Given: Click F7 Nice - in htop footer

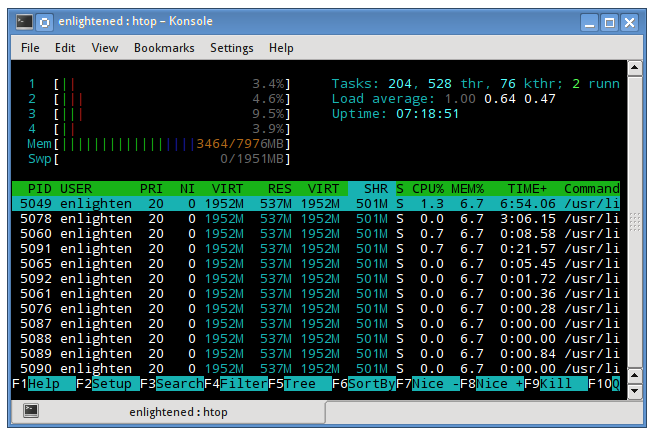Looking at the screenshot, I should tap(428, 383).
